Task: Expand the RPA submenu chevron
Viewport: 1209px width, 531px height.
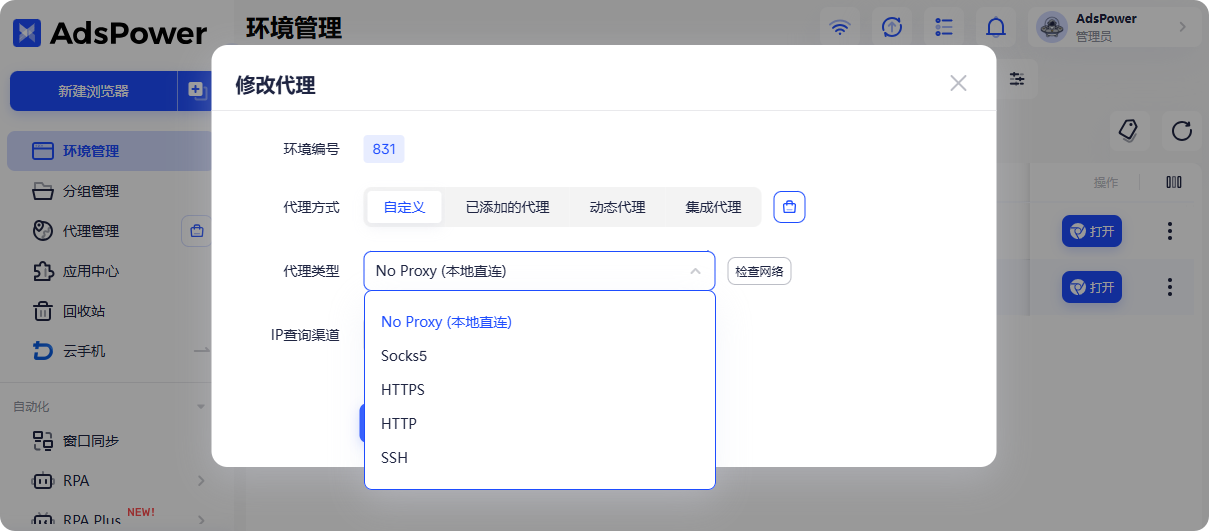Action: point(201,481)
